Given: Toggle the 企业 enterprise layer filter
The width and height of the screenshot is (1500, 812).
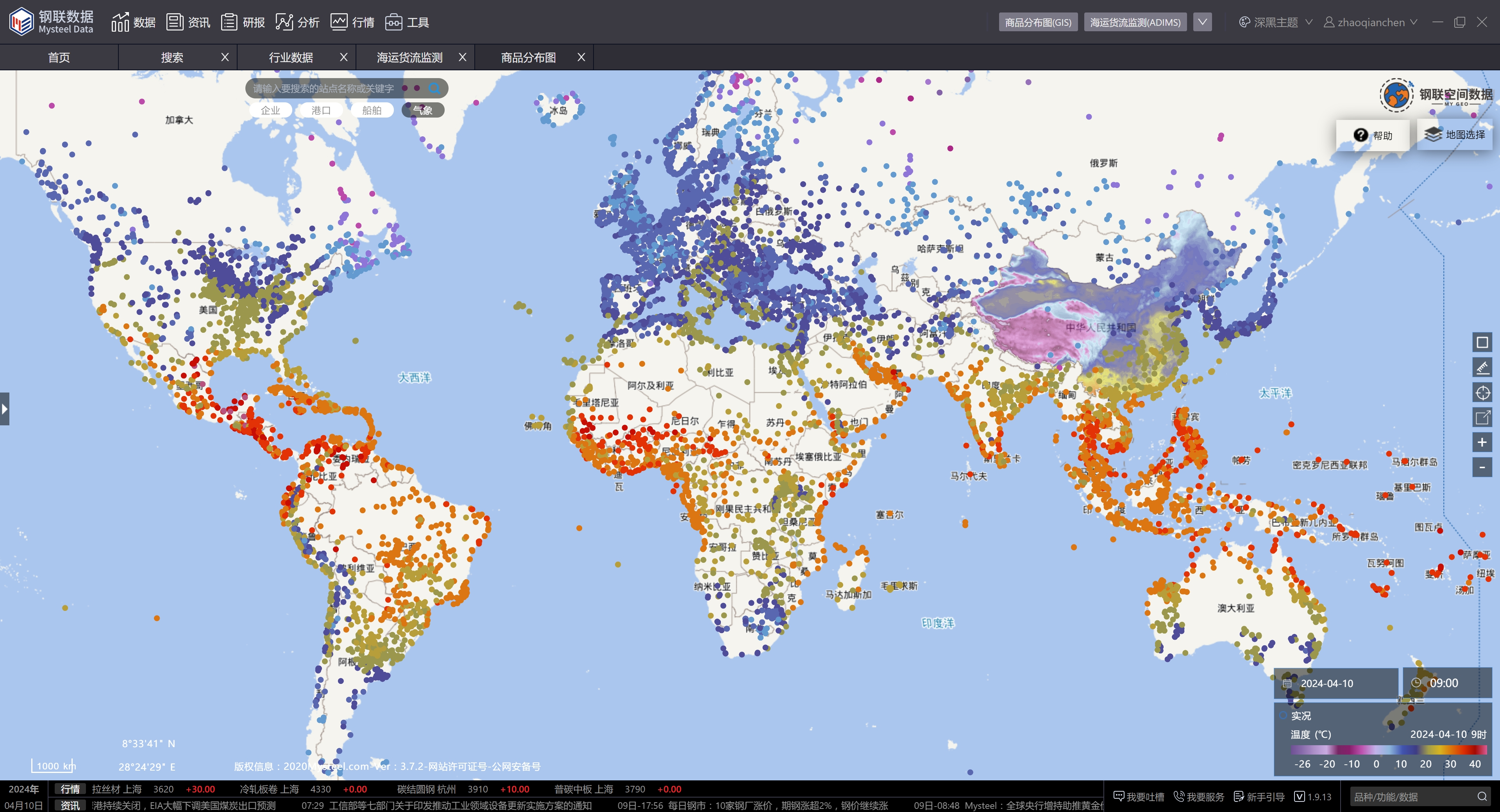Looking at the screenshot, I should pyautogui.click(x=270, y=110).
